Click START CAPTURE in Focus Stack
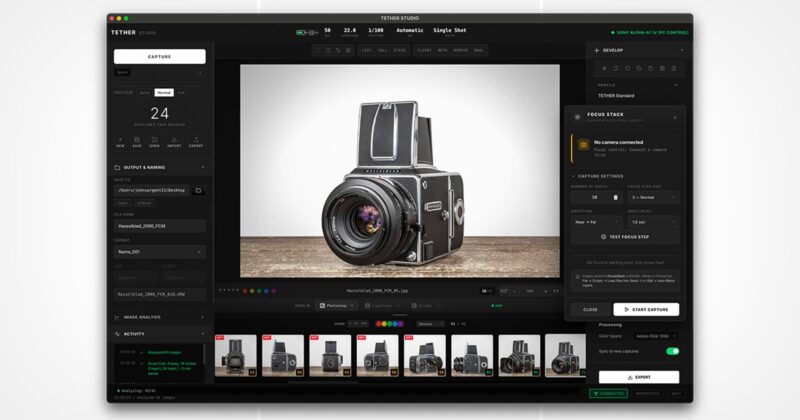 pyautogui.click(x=646, y=309)
